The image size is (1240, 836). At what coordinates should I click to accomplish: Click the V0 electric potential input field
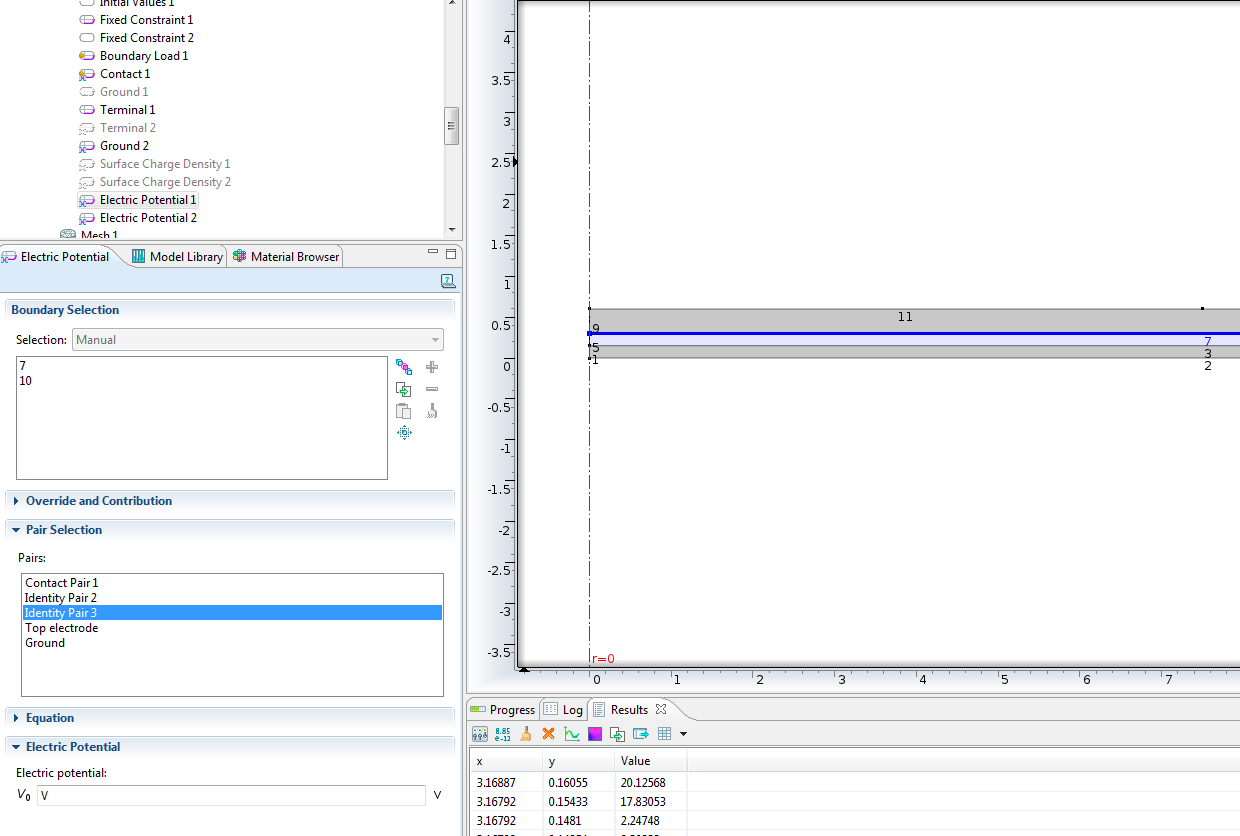point(231,796)
